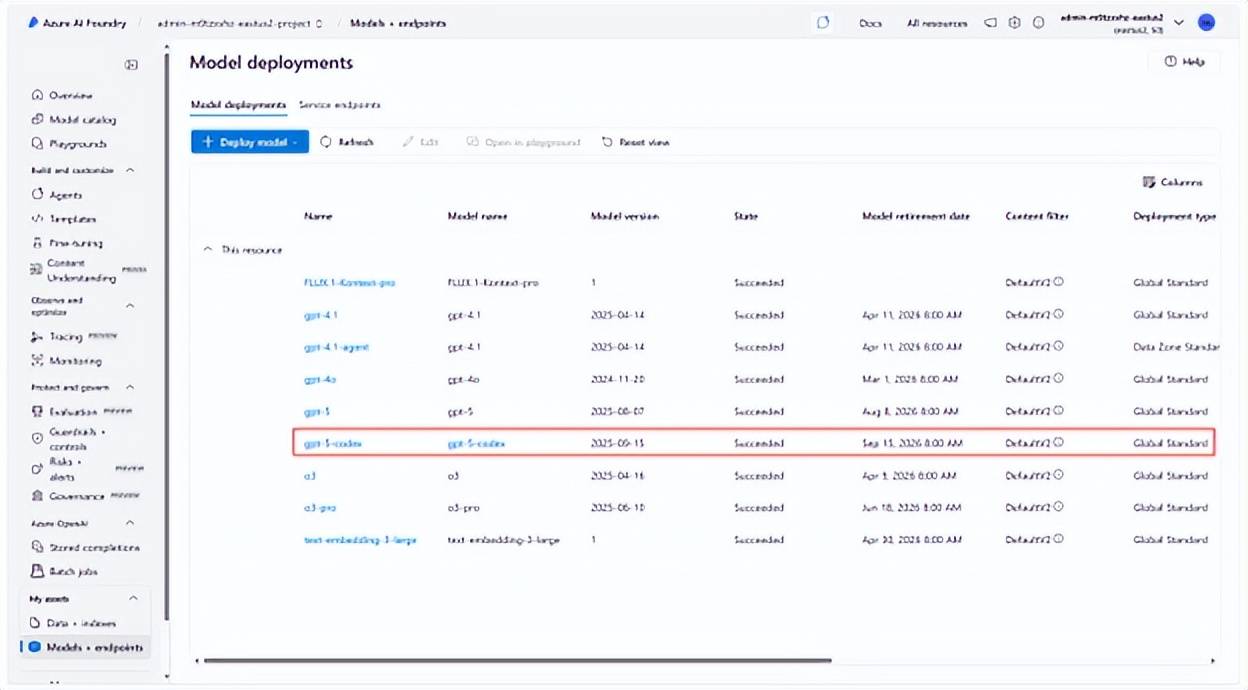Open the announcements megaphone icon
Image resolution: width=1248 pixels, height=690 pixels.
pos(990,22)
